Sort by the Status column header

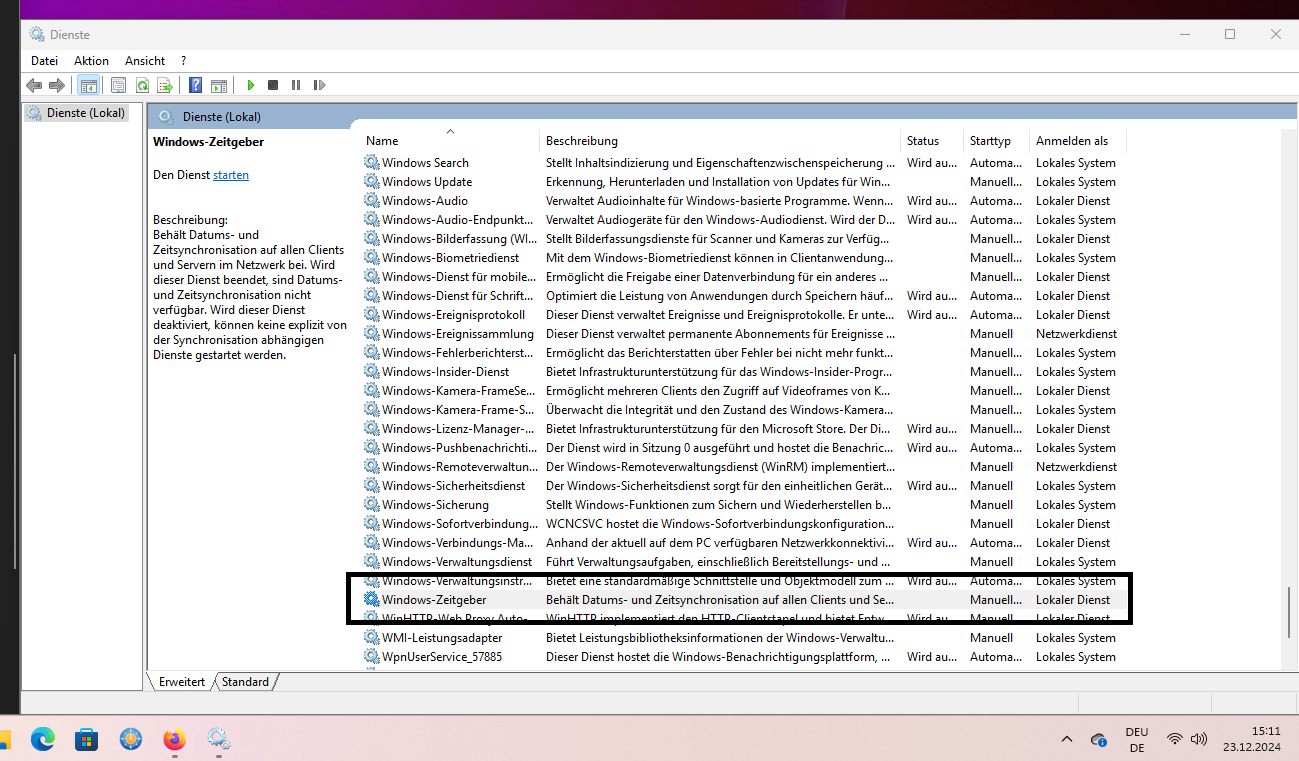[x=932, y=141]
